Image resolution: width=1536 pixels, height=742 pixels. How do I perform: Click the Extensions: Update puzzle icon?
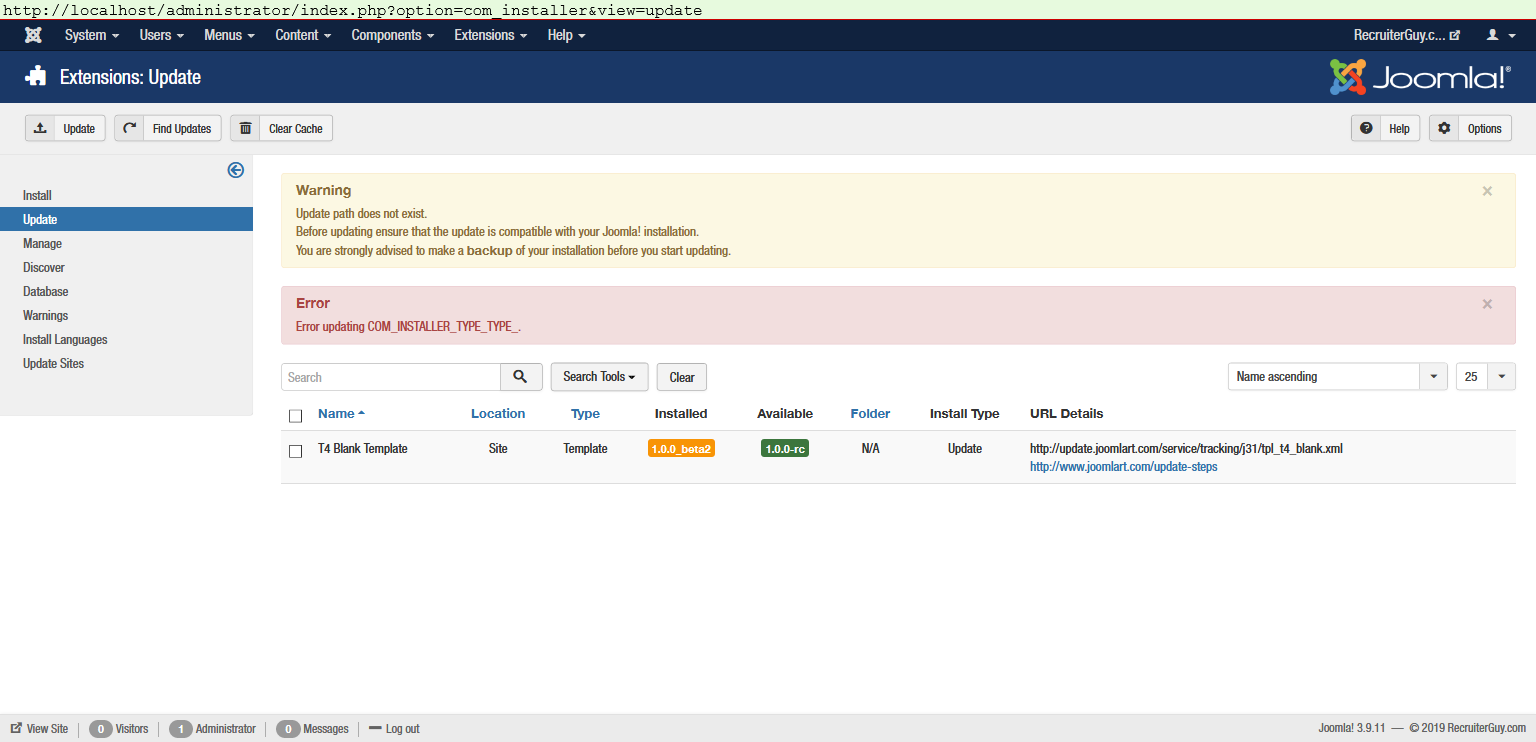pyautogui.click(x=36, y=77)
